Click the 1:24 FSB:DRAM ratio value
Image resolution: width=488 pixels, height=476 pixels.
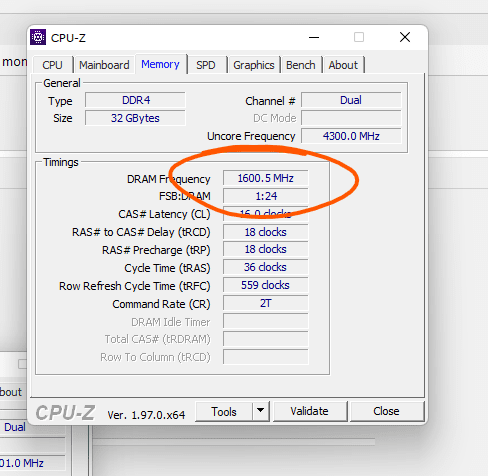pyautogui.click(x=266, y=196)
